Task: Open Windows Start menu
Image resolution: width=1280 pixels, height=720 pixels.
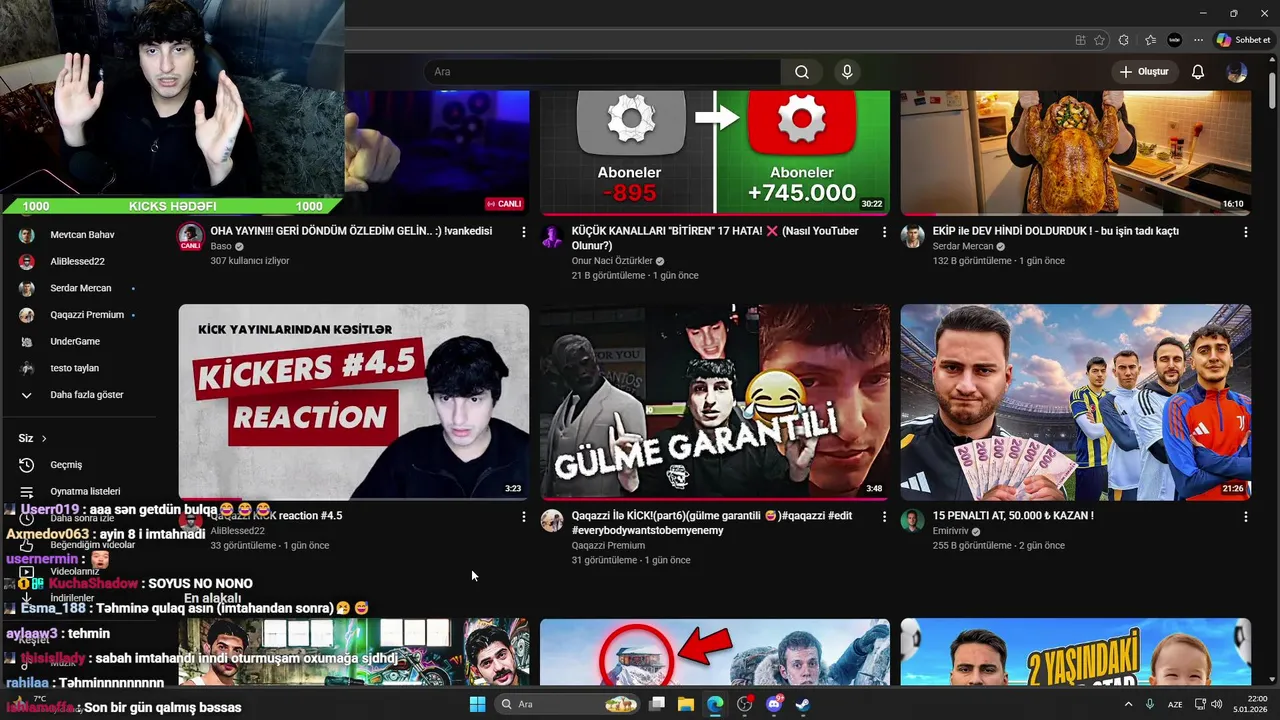Action: [478, 704]
